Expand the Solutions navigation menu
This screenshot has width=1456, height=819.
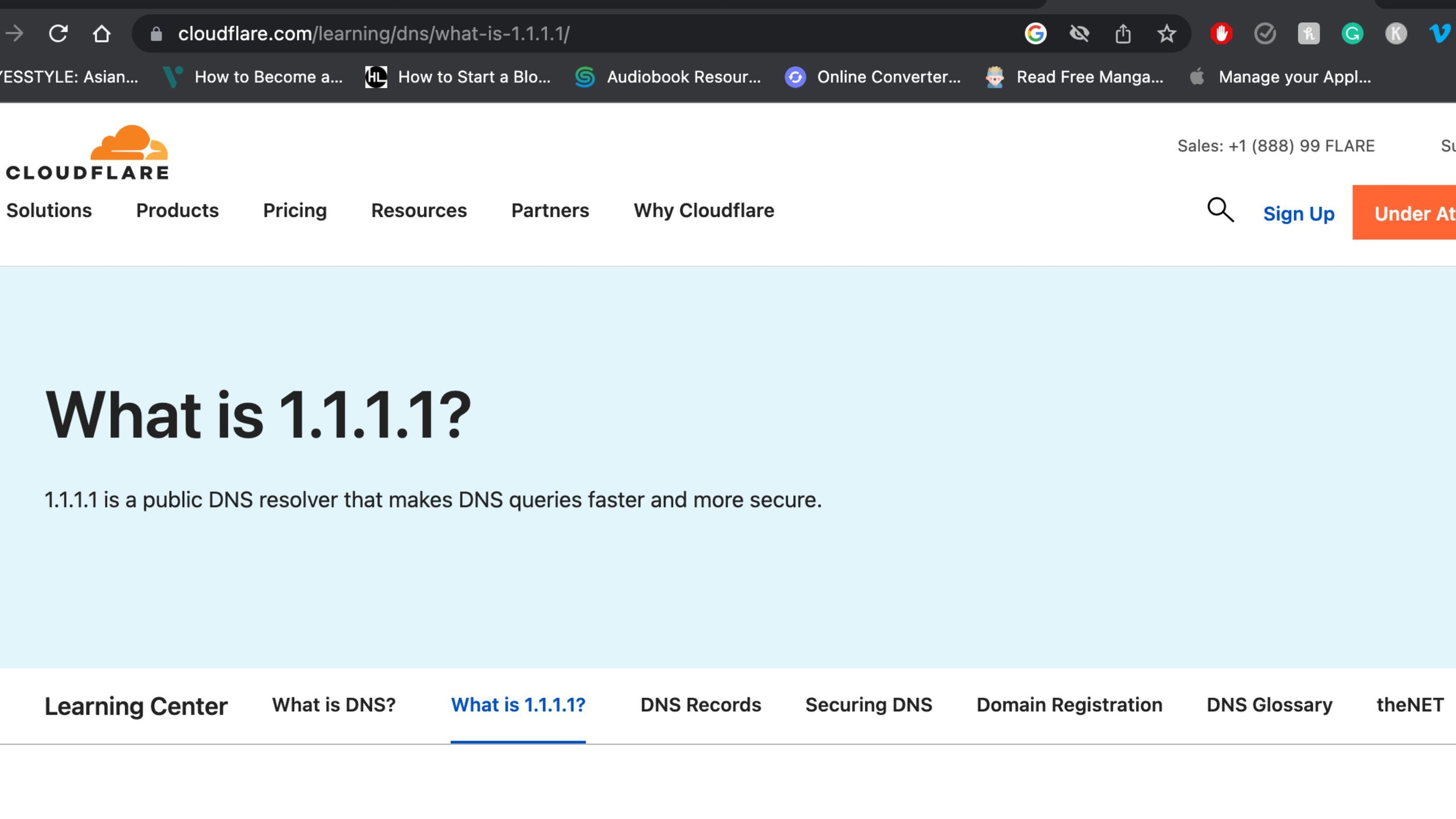tap(49, 210)
